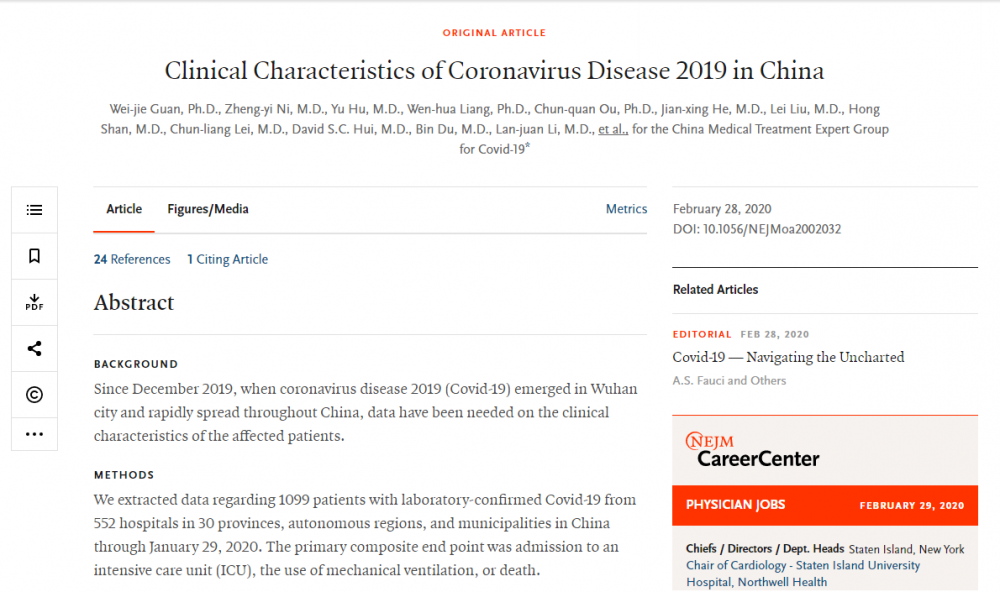This screenshot has width=1000, height=592.
Task: Download the article PDF
Action: pos(34,302)
